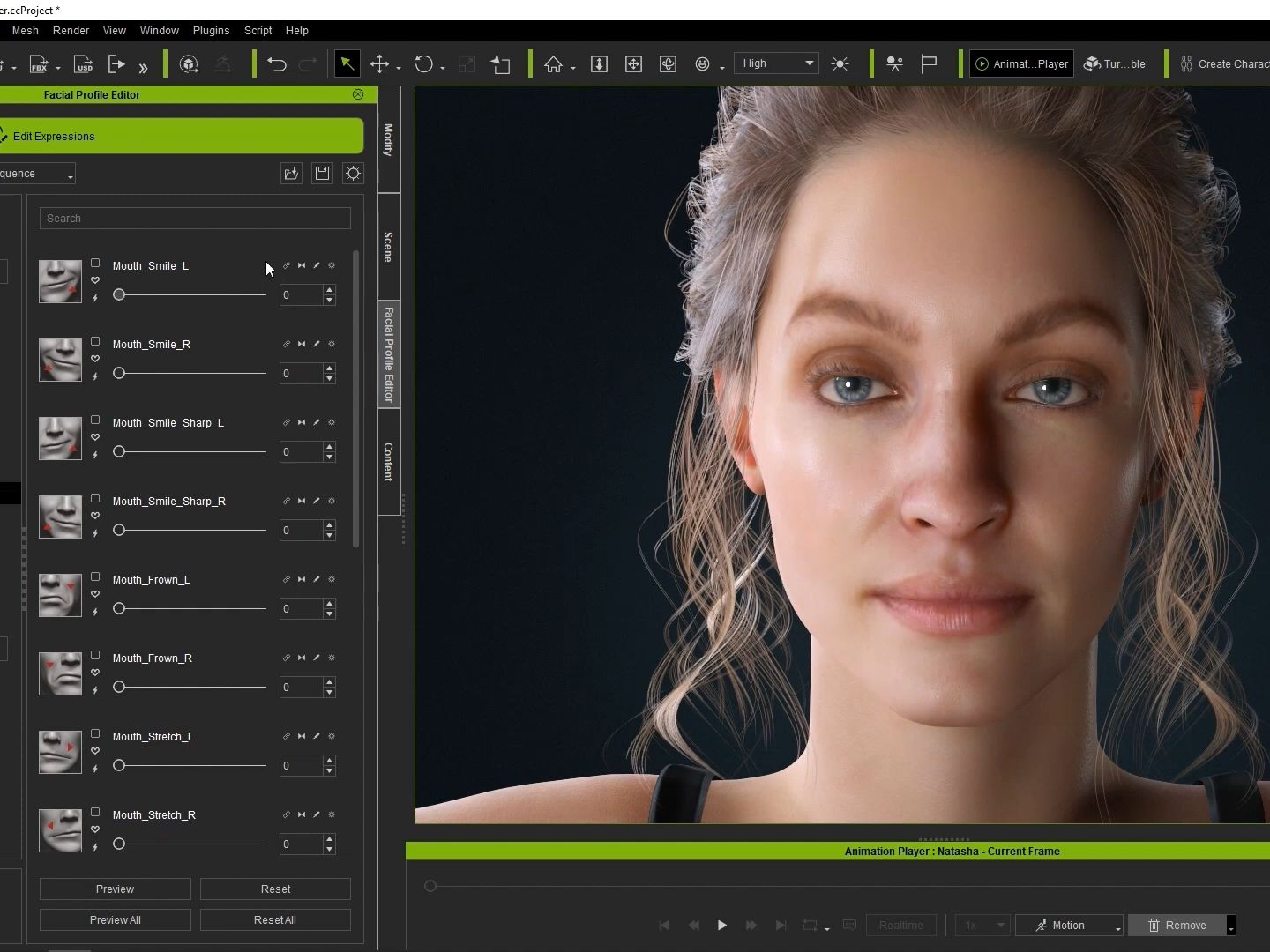The width and height of the screenshot is (1270, 952).
Task: Open the gear settings in Facial Profile Editor
Action: click(353, 174)
